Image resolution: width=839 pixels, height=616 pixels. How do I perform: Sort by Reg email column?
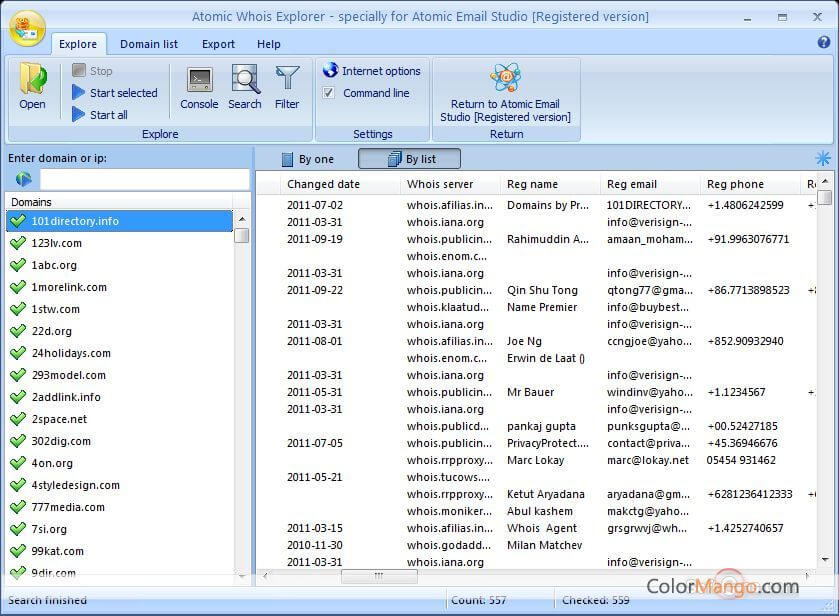pos(650,184)
